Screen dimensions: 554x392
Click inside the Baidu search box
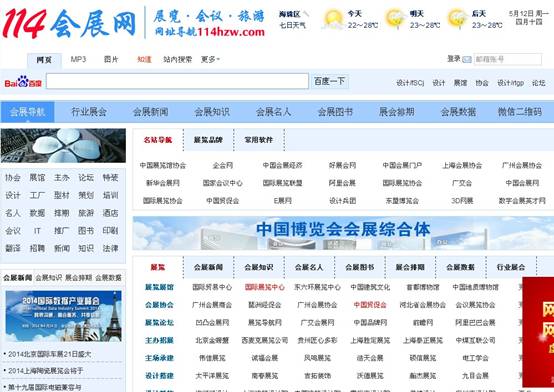coord(177,81)
